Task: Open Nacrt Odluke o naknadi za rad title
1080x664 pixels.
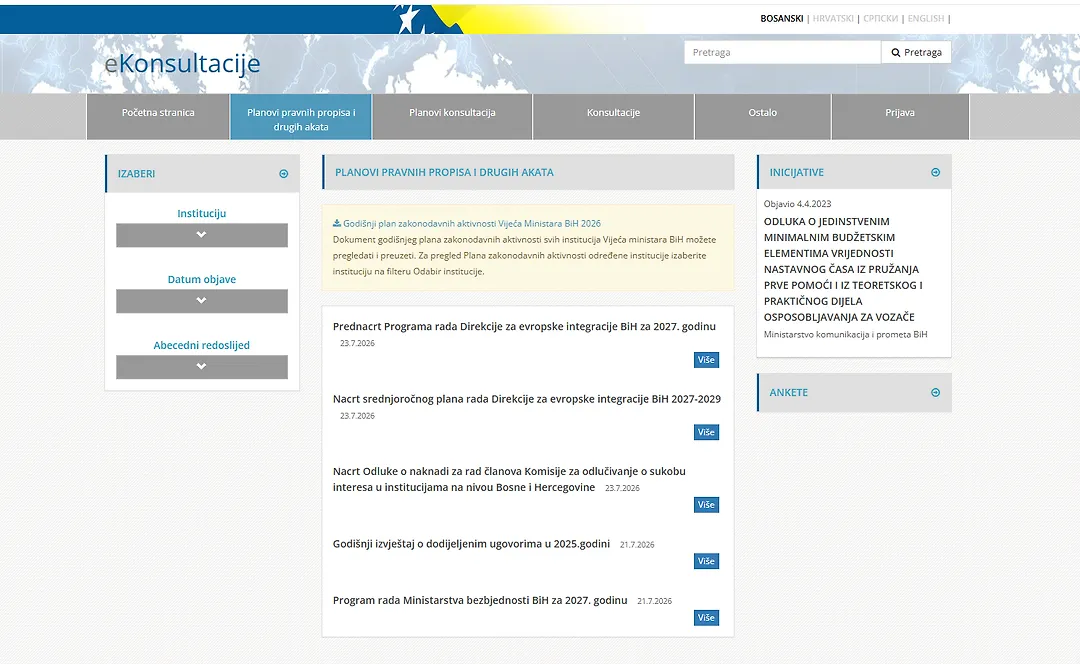Action: (x=509, y=479)
